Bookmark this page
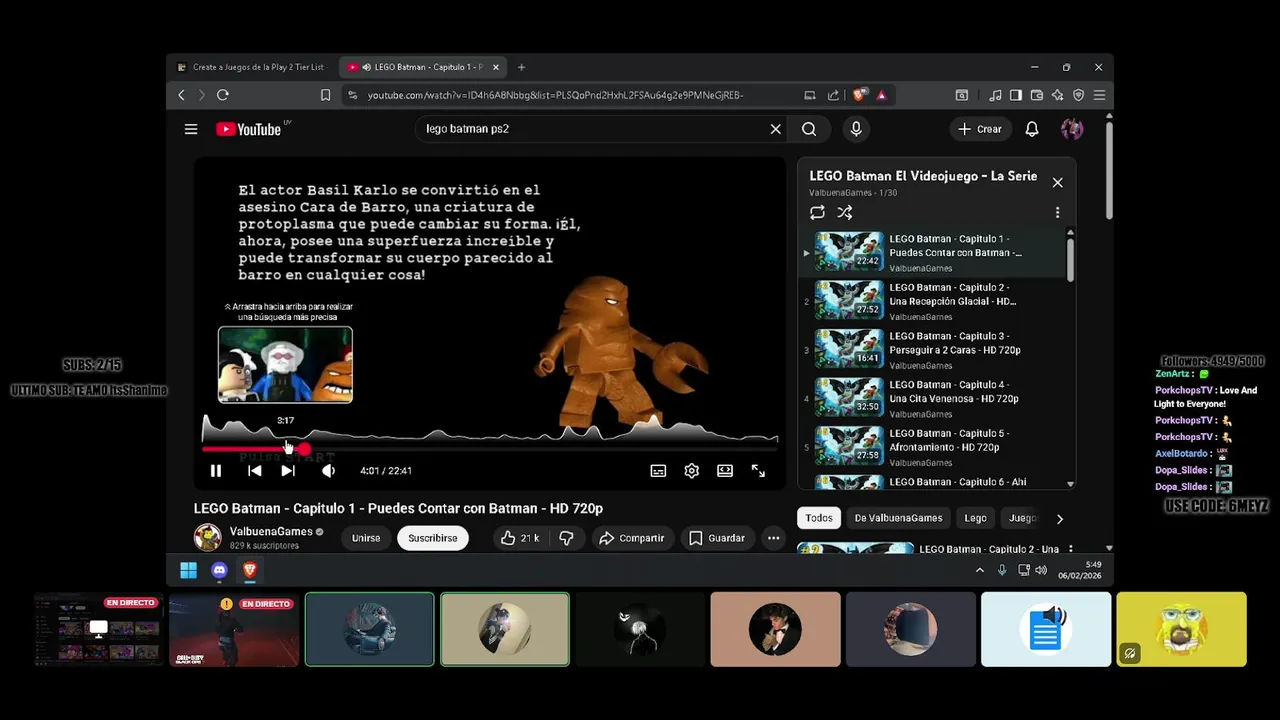1280x720 pixels. 325,95
